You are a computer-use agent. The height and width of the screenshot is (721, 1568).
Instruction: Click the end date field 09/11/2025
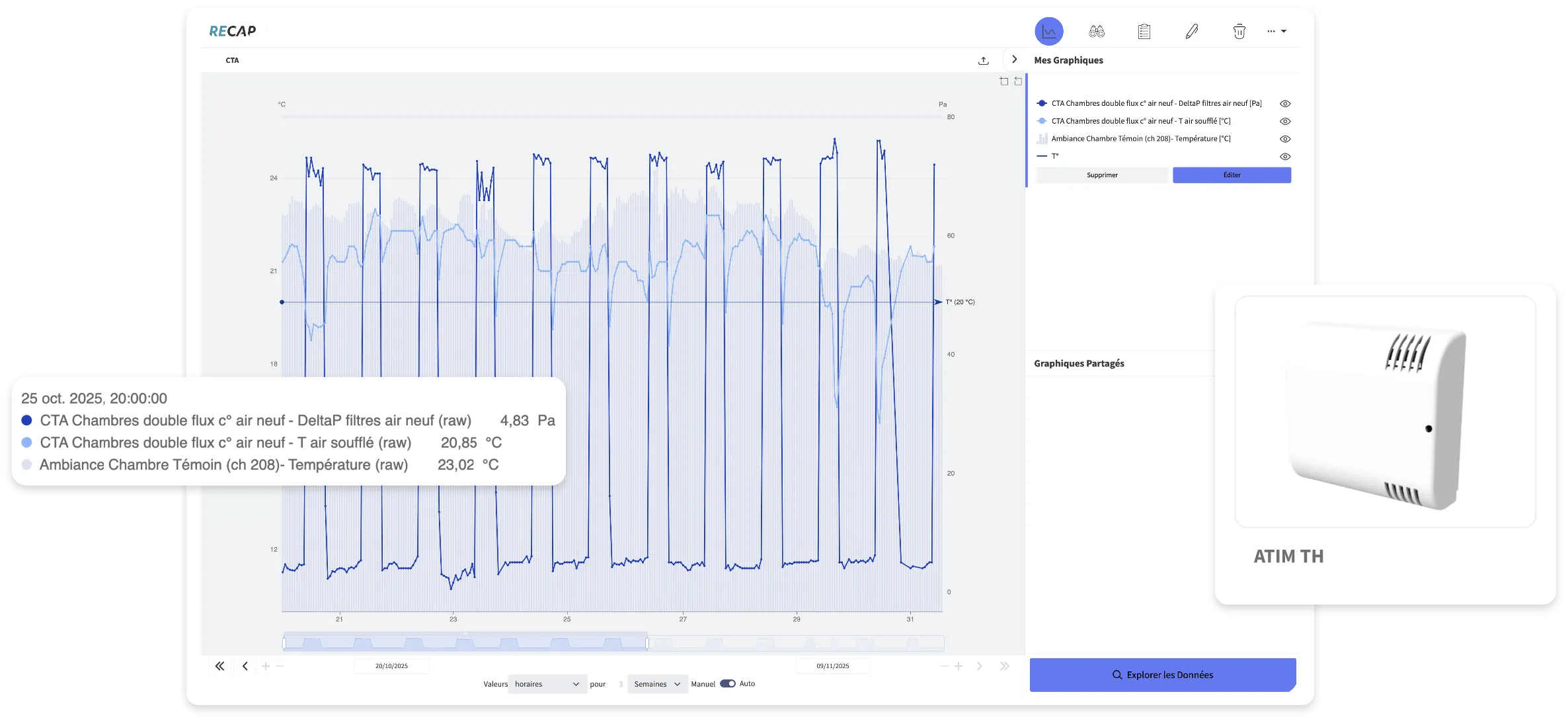tap(833, 666)
